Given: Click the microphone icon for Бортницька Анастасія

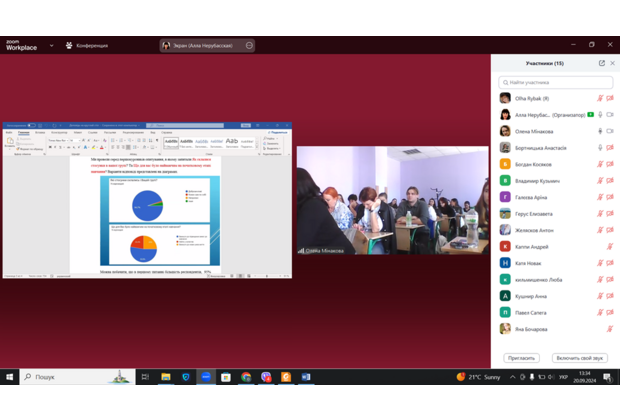Looking at the screenshot, I should [x=600, y=148].
